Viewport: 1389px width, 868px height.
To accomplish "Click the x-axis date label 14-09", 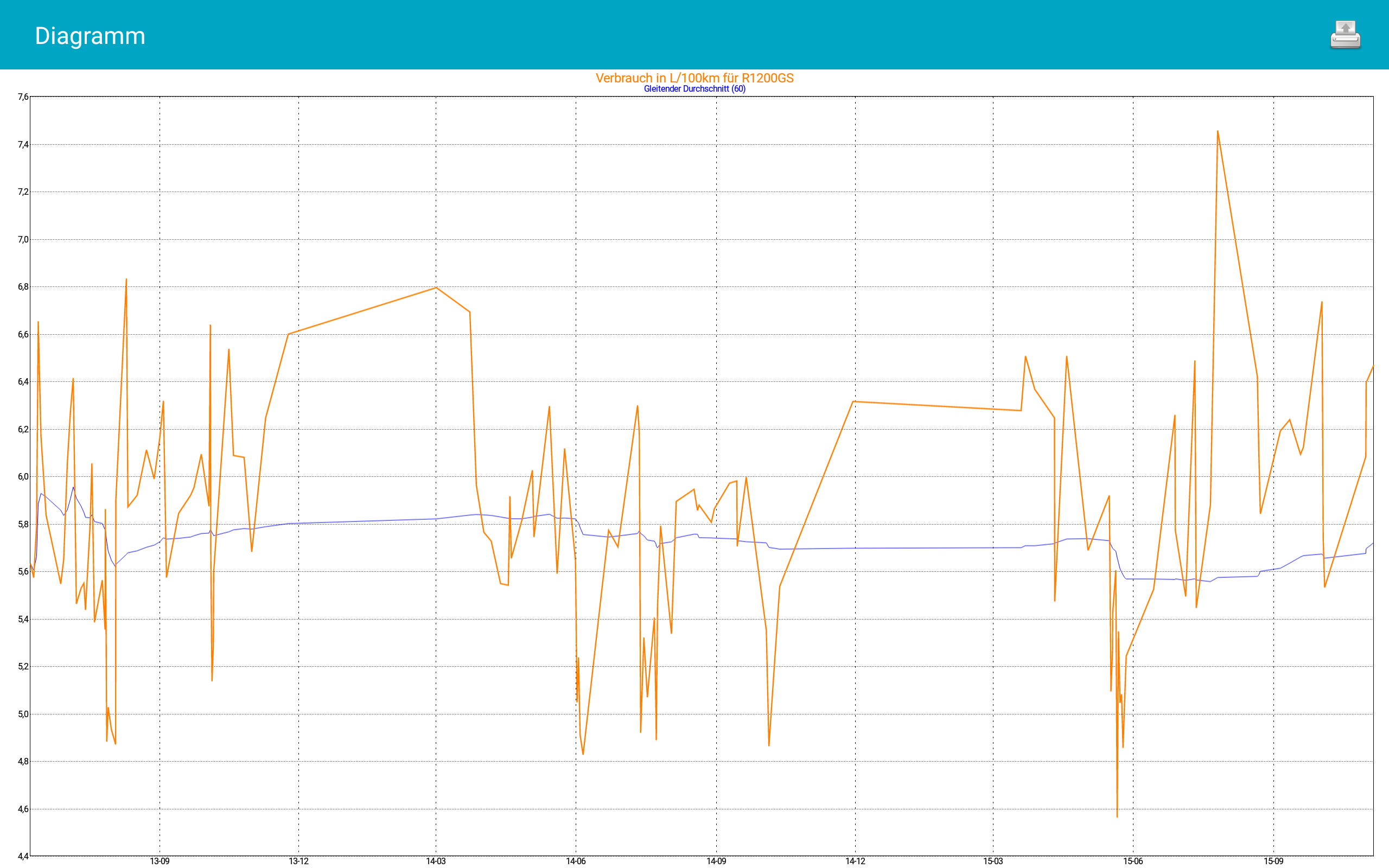I will [716, 861].
